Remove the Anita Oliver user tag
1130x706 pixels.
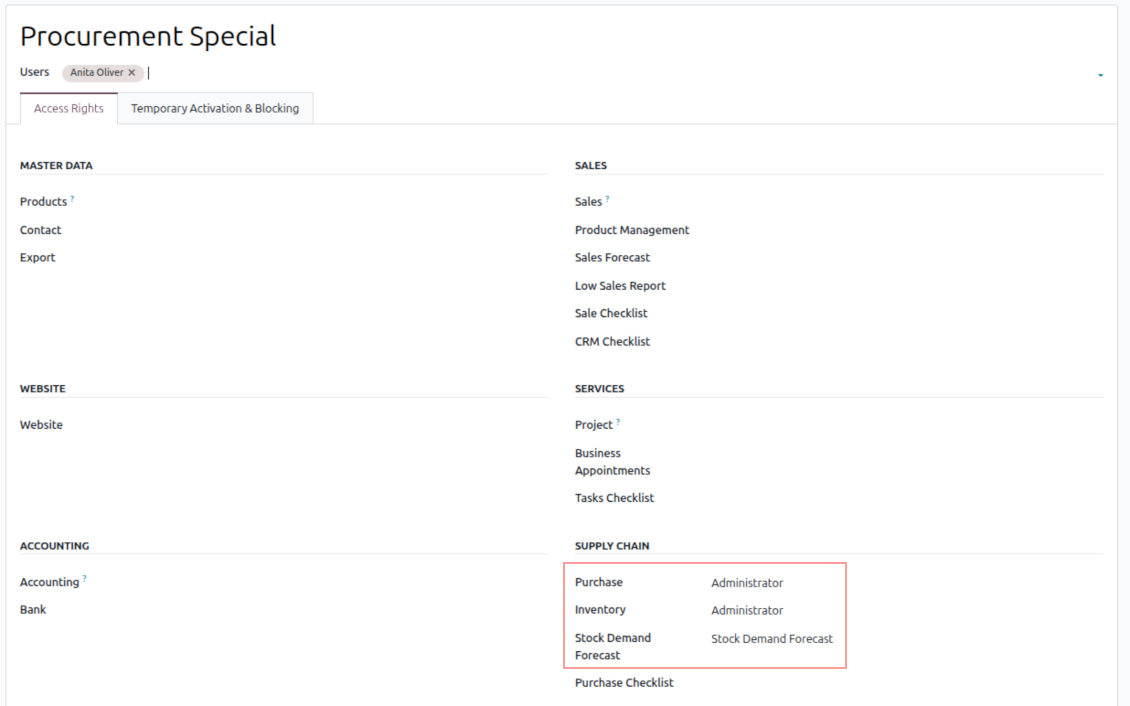pos(131,73)
